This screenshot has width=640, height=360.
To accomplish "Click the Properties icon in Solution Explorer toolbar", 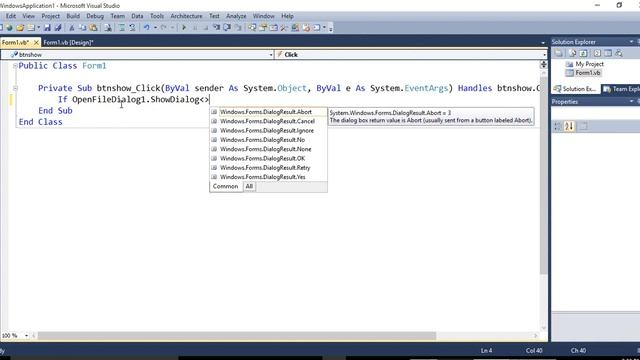I will pyautogui.click(x=559, y=53).
